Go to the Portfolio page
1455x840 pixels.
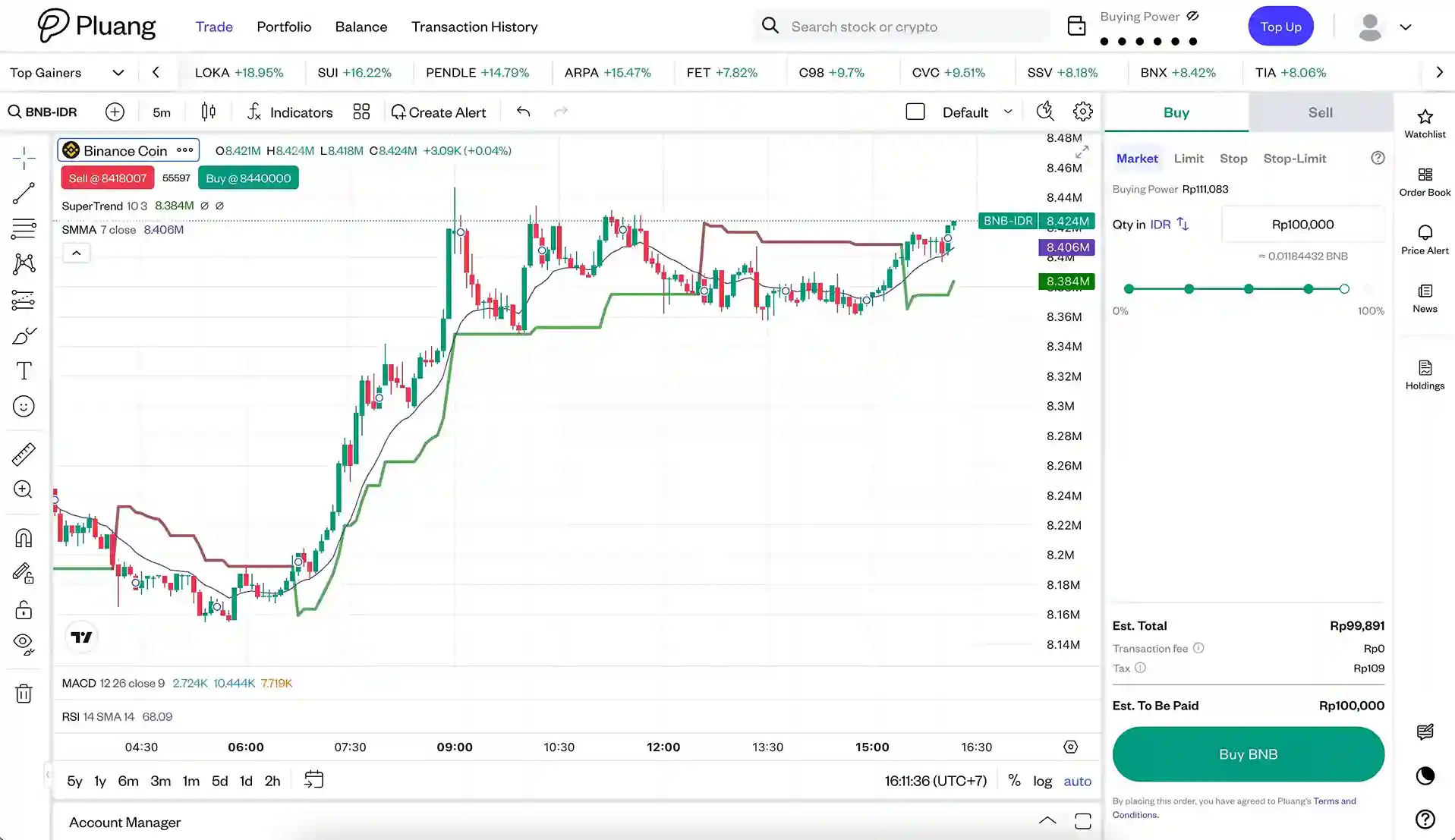point(284,27)
